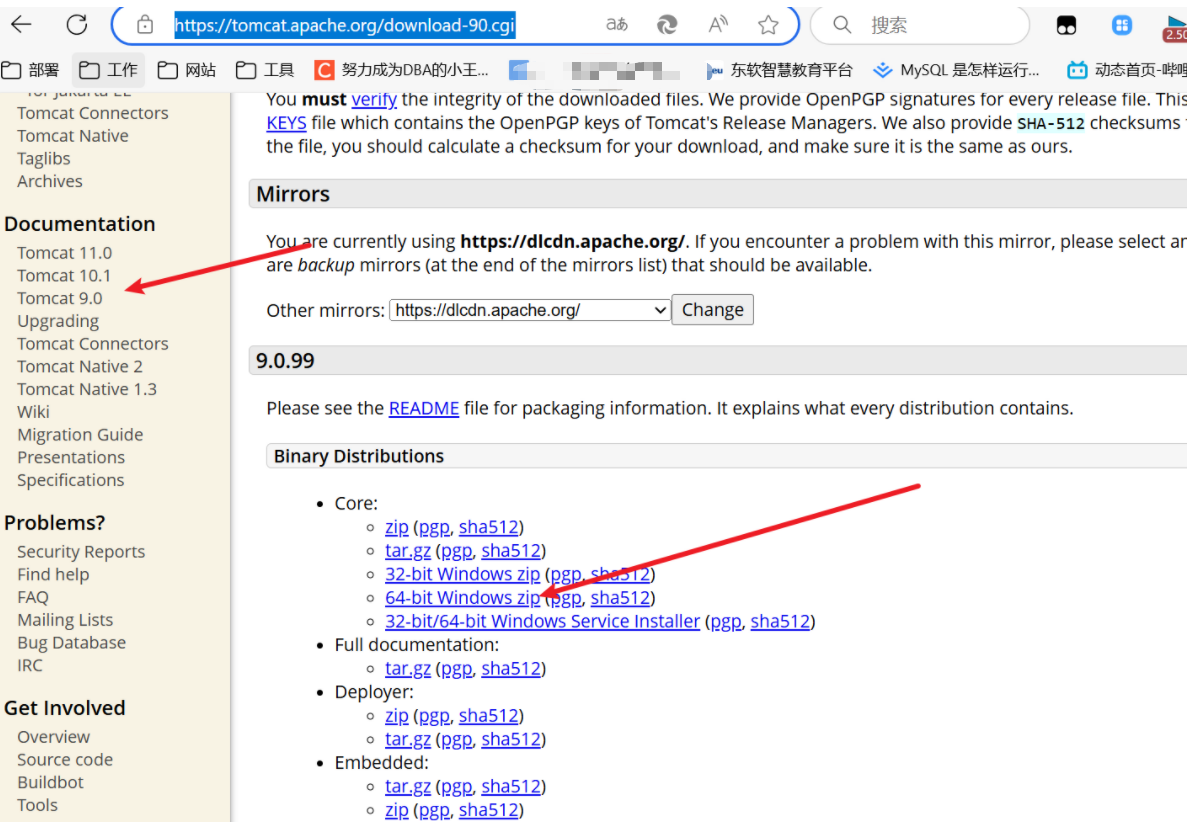The height and width of the screenshot is (822, 1196).
Task: Open Tomcat Native 1.3 documentation
Action: point(87,389)
